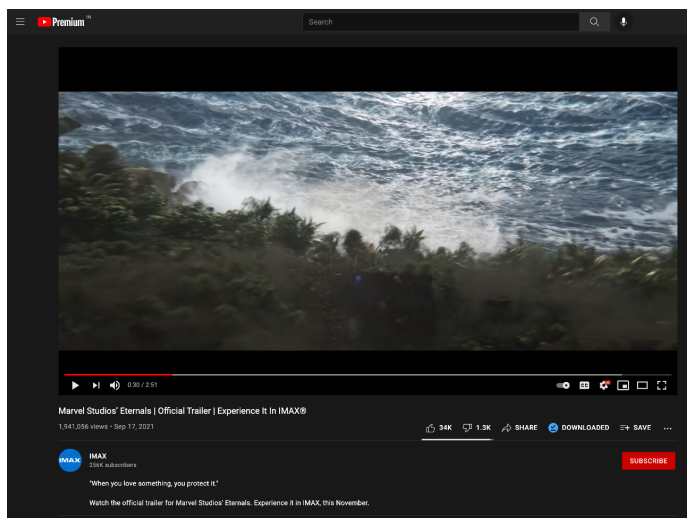Dislike the video with thumbs down
This screenshot has width=689, height=524.
476,428
